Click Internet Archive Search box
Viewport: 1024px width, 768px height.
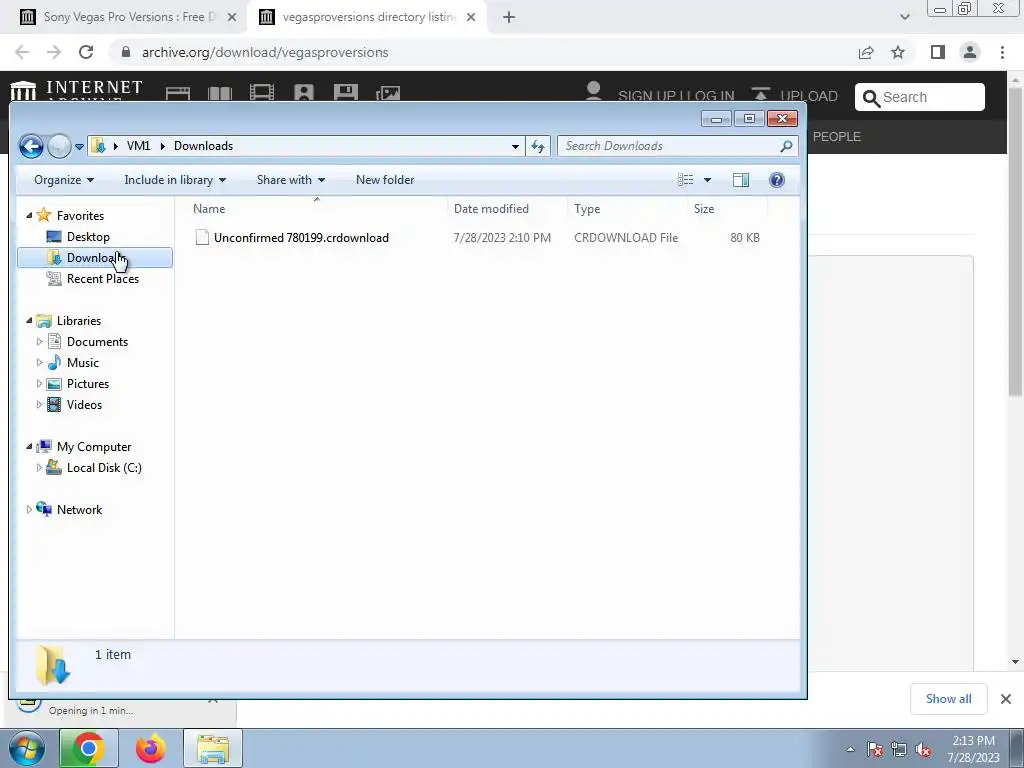click(920, 97)
